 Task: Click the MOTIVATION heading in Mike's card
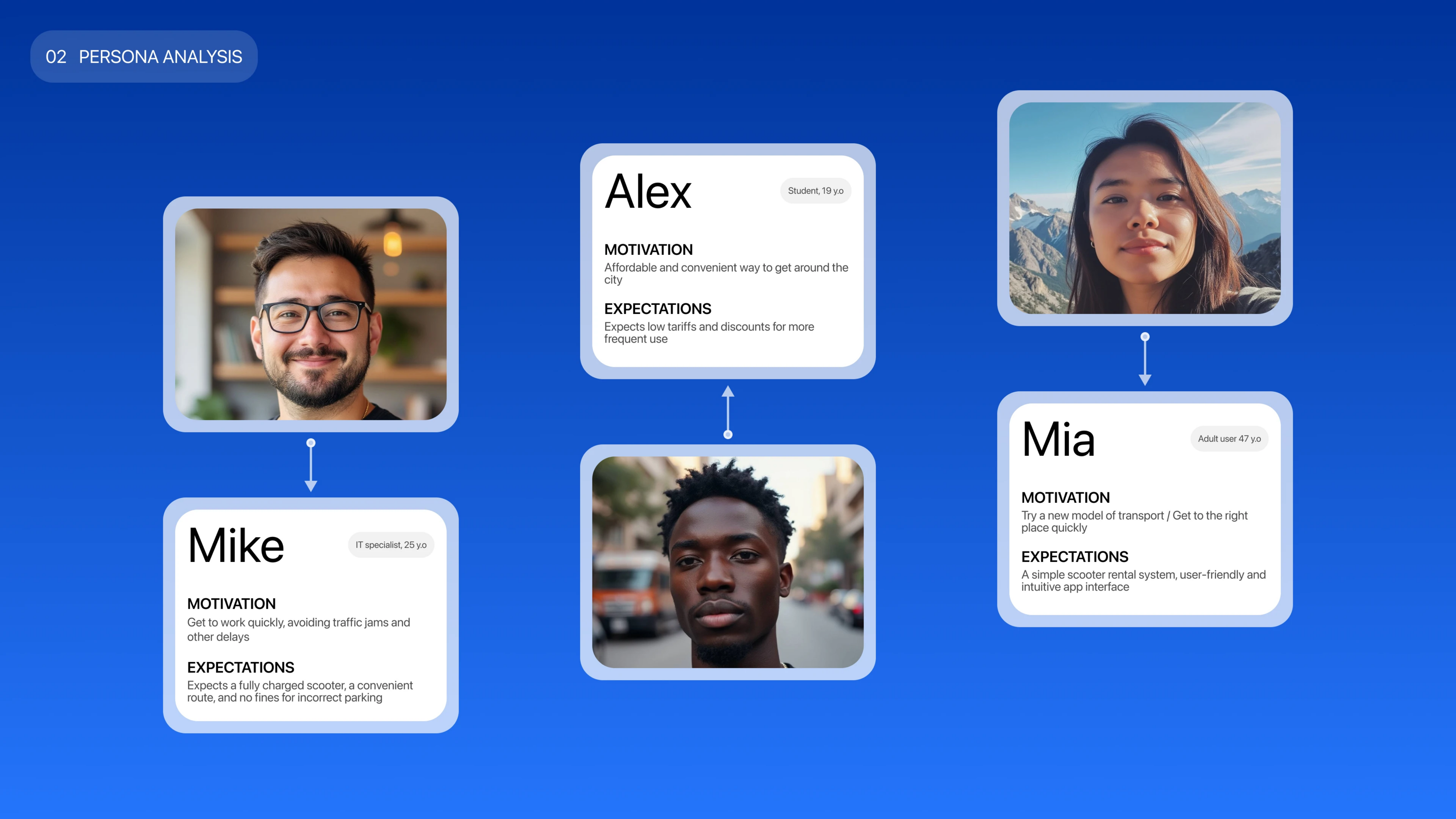[231, 604]
